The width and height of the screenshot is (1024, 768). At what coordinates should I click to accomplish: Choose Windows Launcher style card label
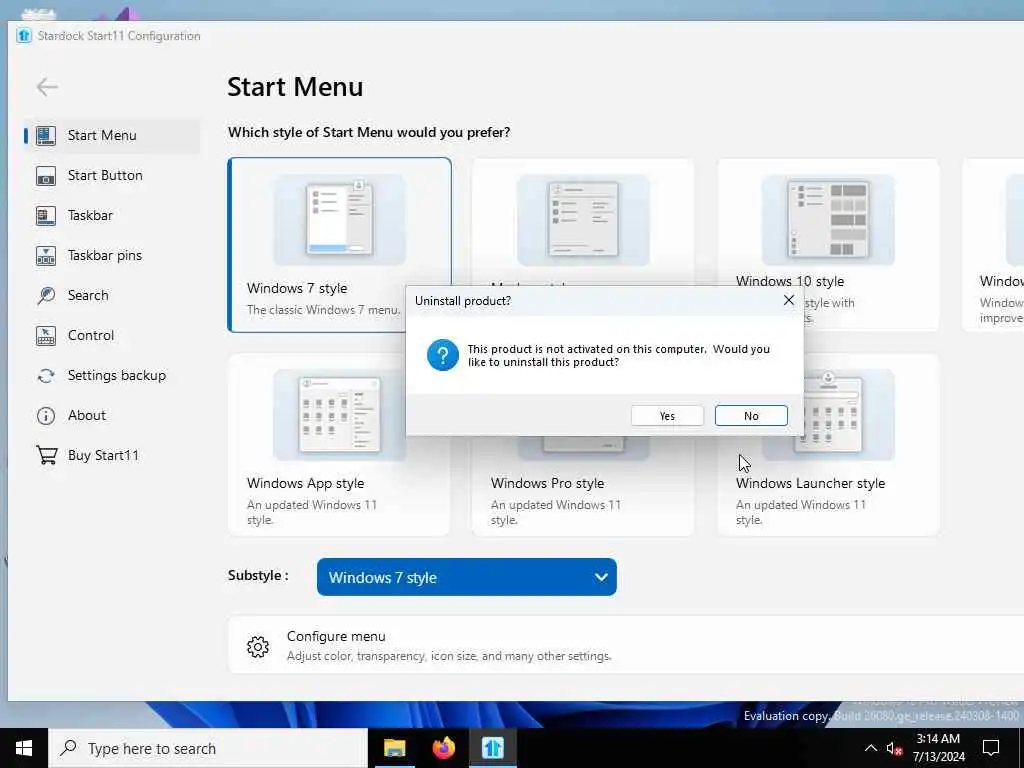[810, 483]
